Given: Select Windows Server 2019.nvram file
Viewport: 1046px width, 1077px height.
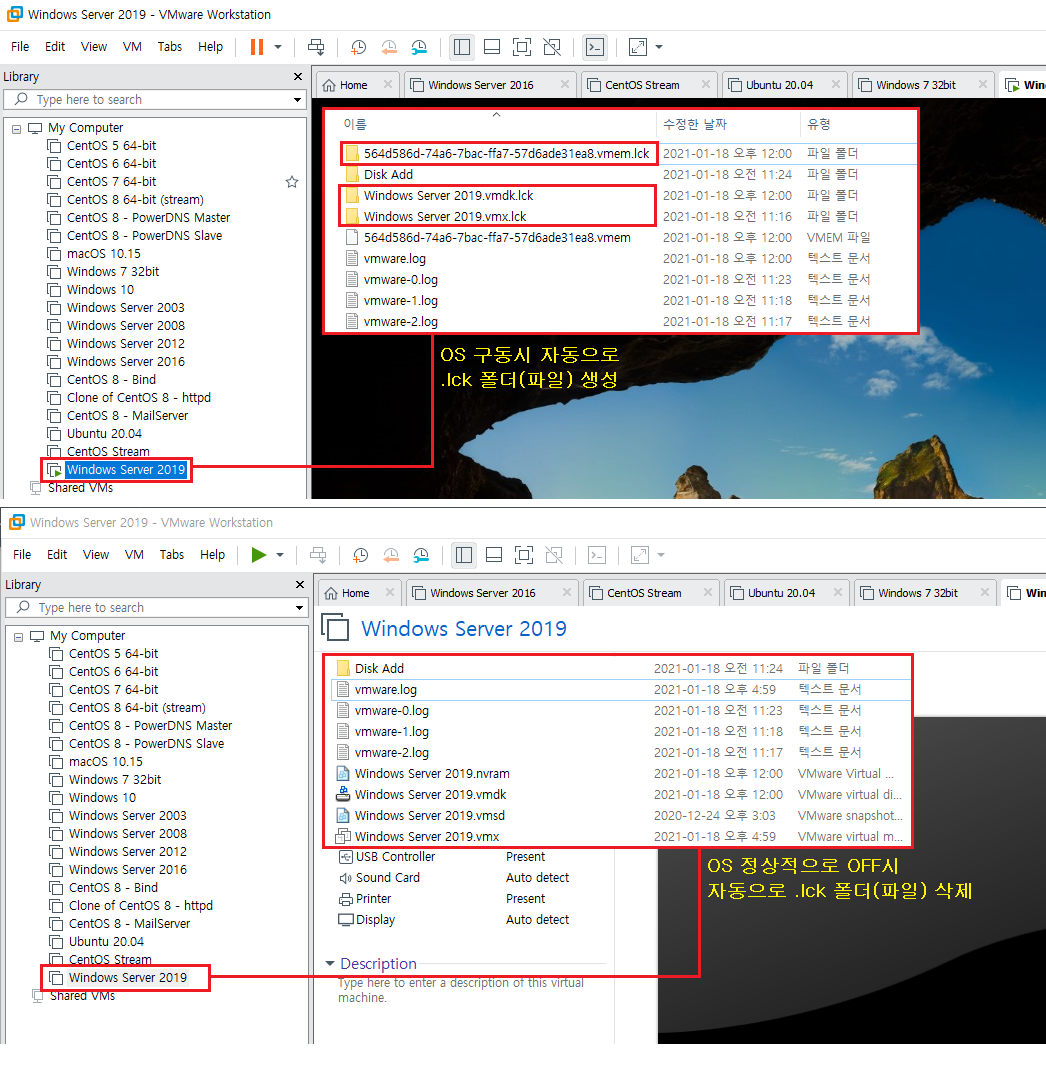Looking at the screenshot, I should tap(432, 773).
